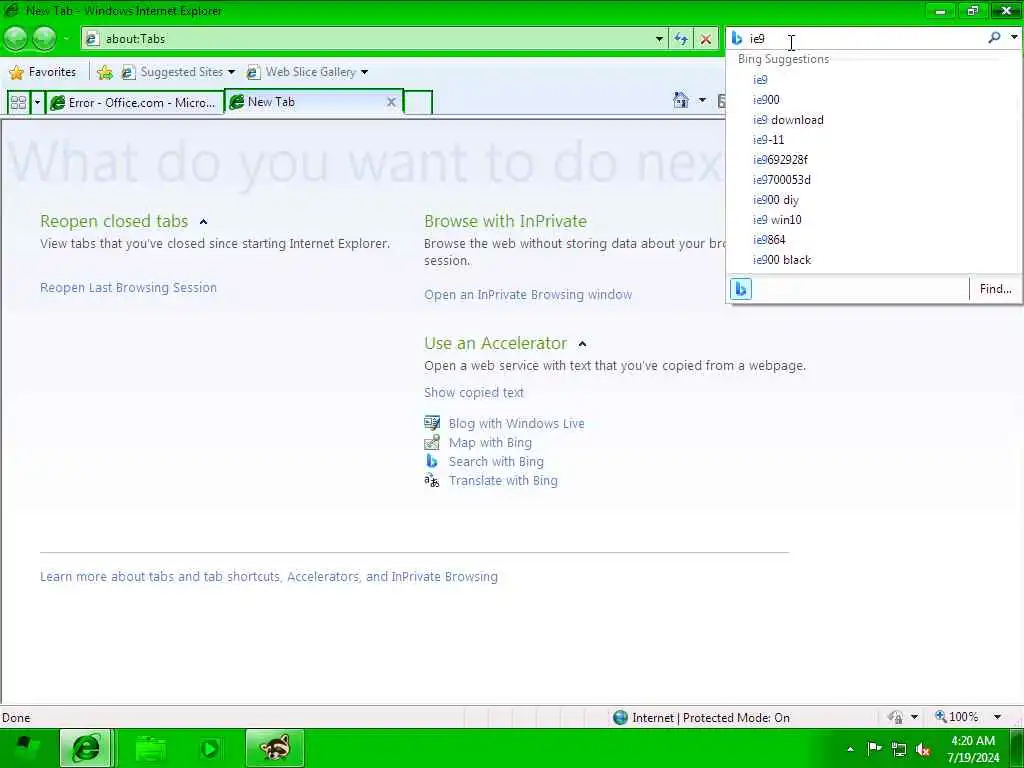Open the Favorites center

click(x=43, y=72)
